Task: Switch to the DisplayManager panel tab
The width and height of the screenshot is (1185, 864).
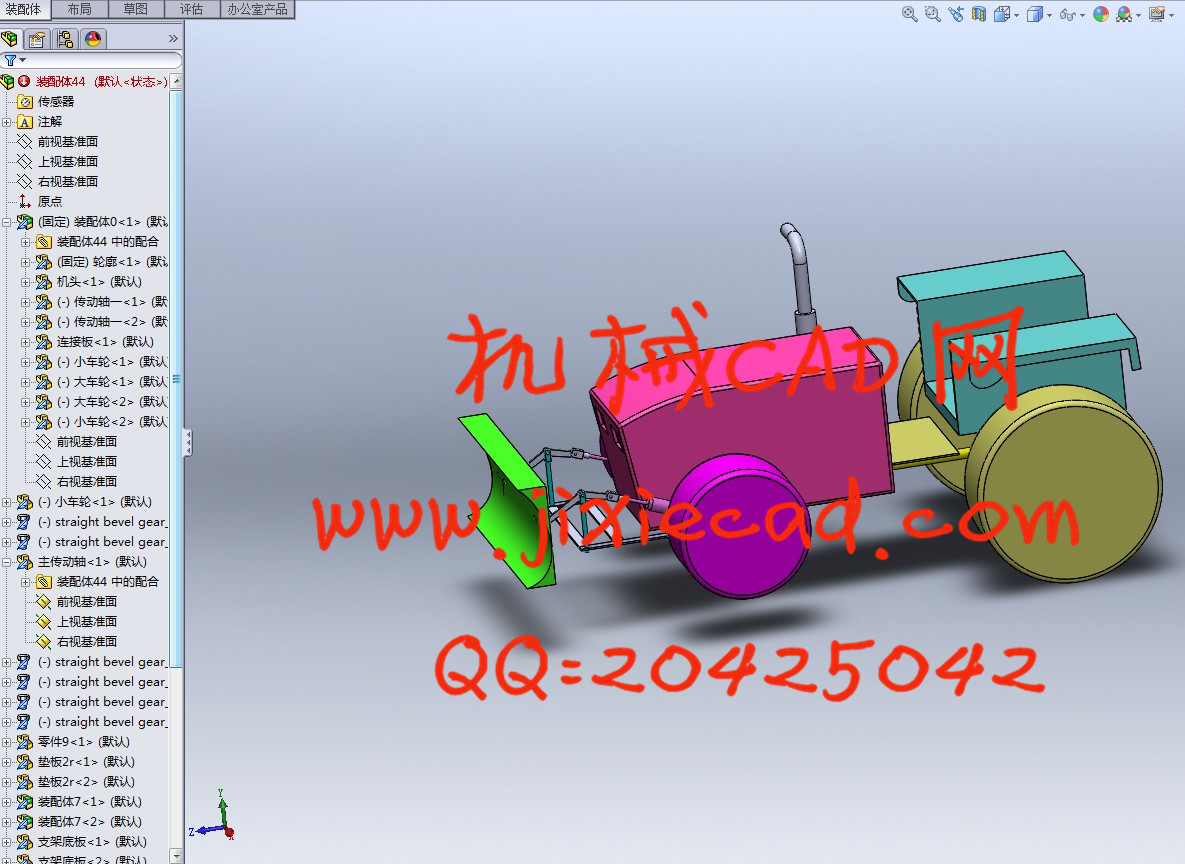Action: pos(93,39)
